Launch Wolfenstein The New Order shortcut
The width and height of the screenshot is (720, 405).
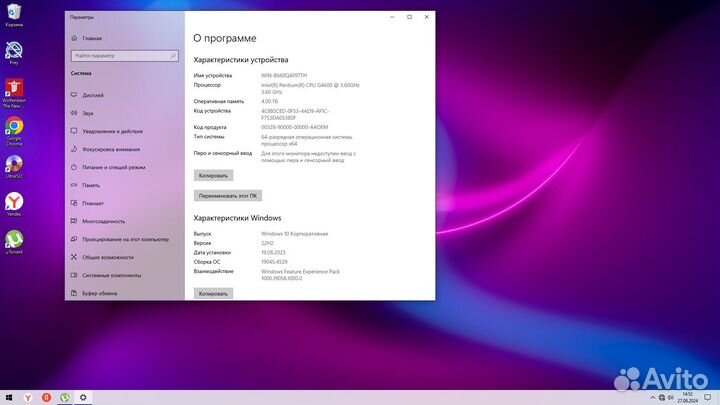[14, 93]
